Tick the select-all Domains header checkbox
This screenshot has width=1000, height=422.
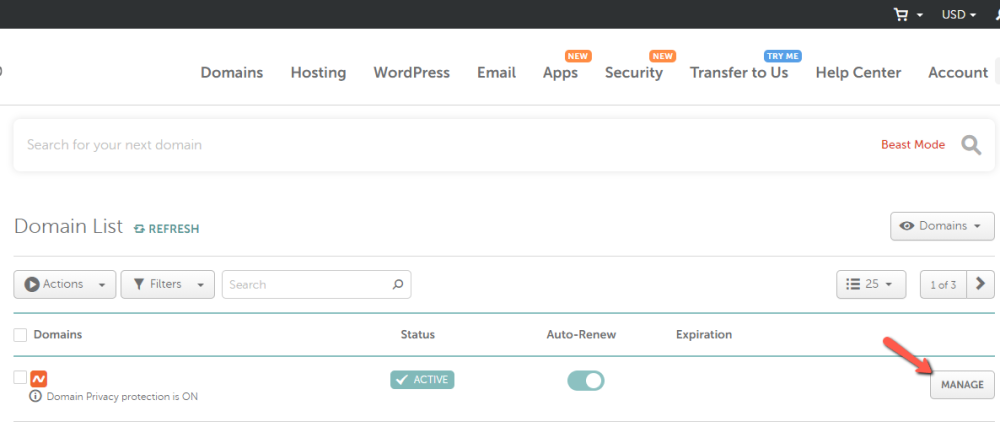pyautogui.click(x=20, y=335)
